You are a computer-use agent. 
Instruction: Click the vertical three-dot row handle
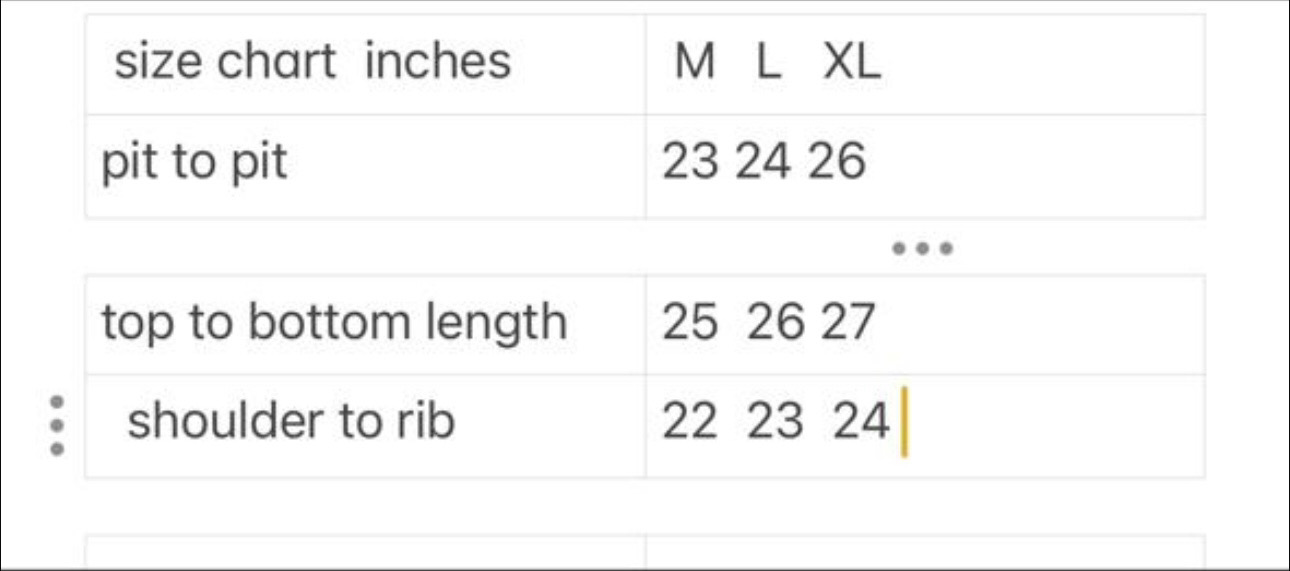click(57, 425)
